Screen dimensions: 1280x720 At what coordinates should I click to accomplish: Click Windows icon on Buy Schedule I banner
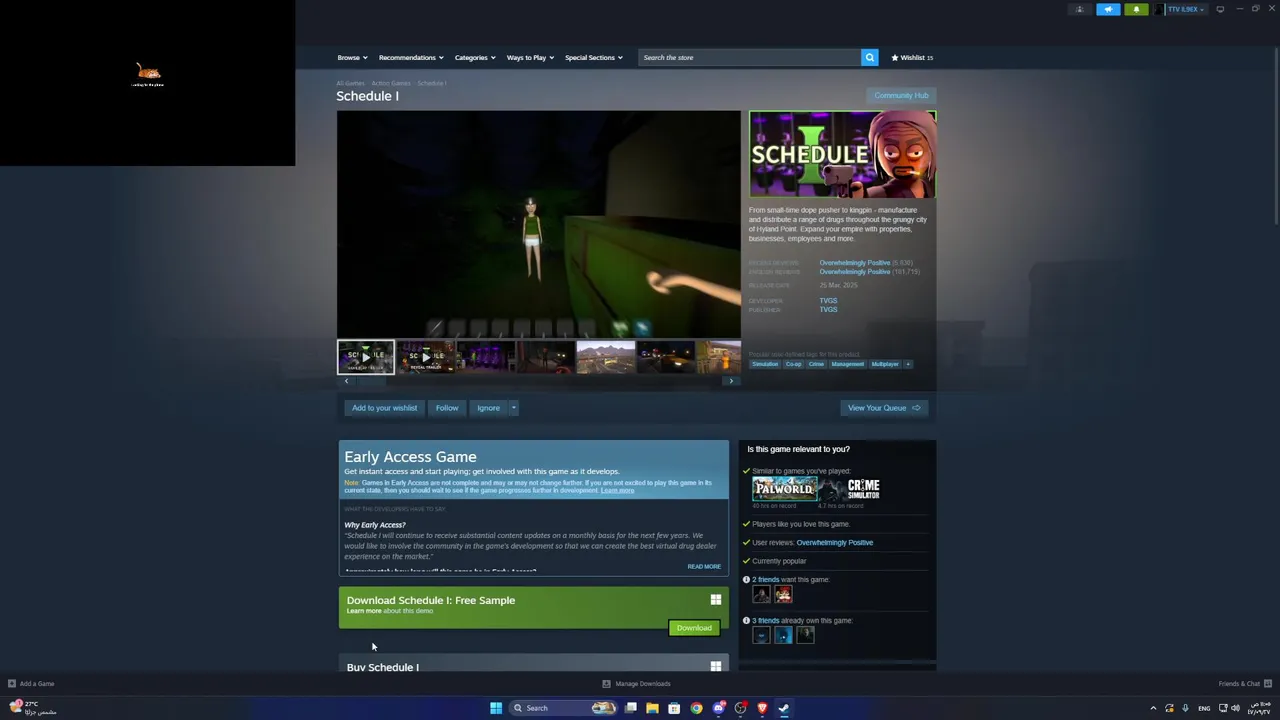click(715, 666)
